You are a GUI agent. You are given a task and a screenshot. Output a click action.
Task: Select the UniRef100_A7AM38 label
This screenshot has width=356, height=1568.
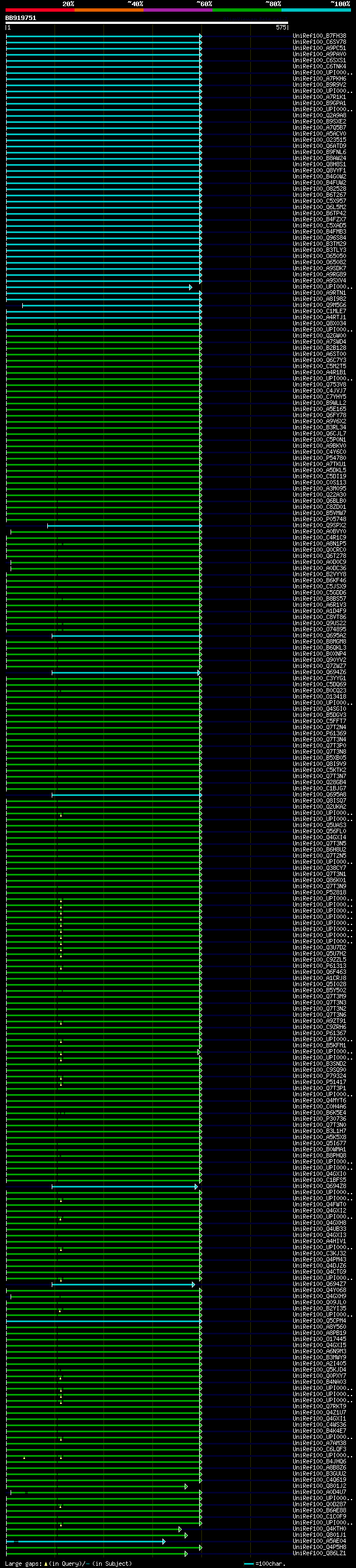coord(319,1443)
